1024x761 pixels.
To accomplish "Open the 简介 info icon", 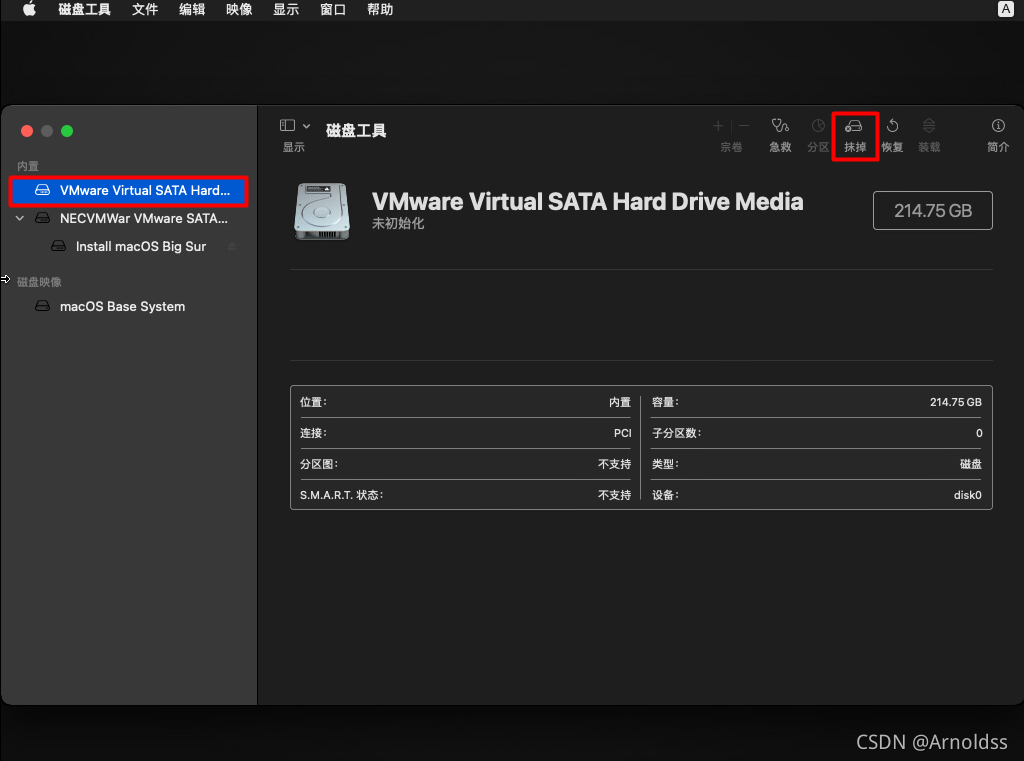I will pos(998,125).
